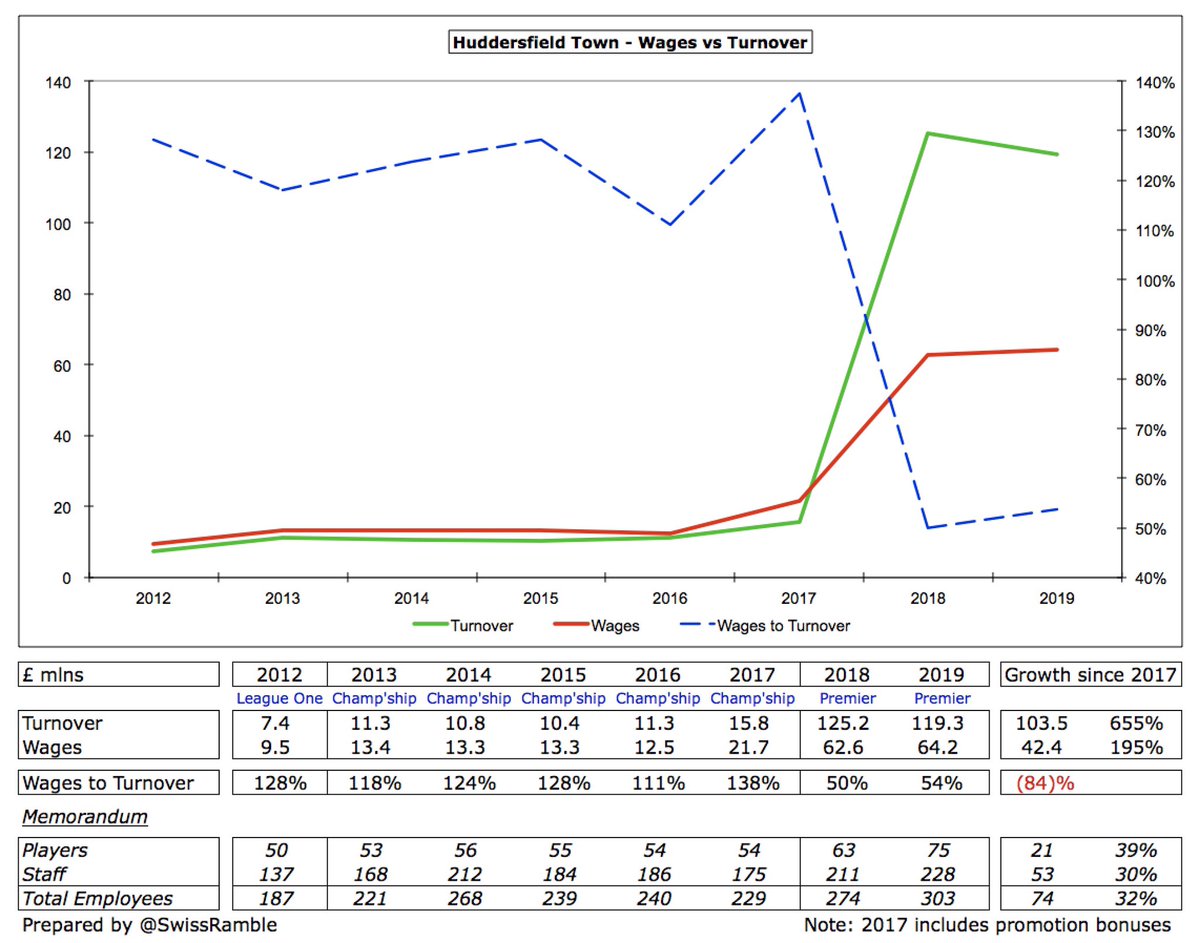Click the 39% players growth cell

pos(1135,851)
